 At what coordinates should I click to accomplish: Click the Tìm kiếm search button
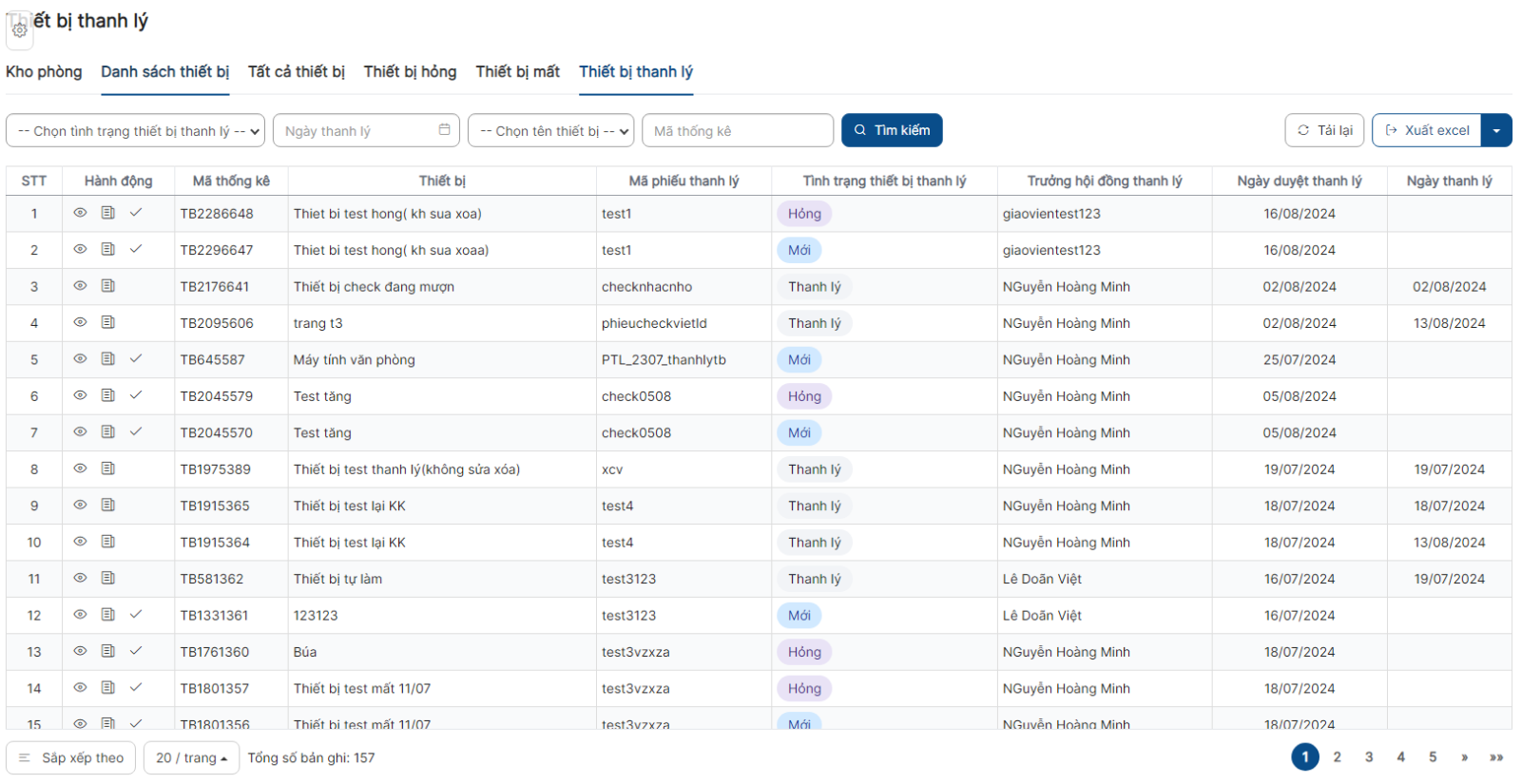pyautogui.click(x=891, y=131)
